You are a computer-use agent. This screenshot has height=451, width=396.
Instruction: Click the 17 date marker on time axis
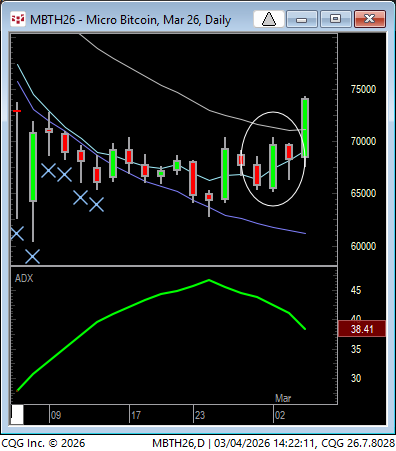point(136,415)
